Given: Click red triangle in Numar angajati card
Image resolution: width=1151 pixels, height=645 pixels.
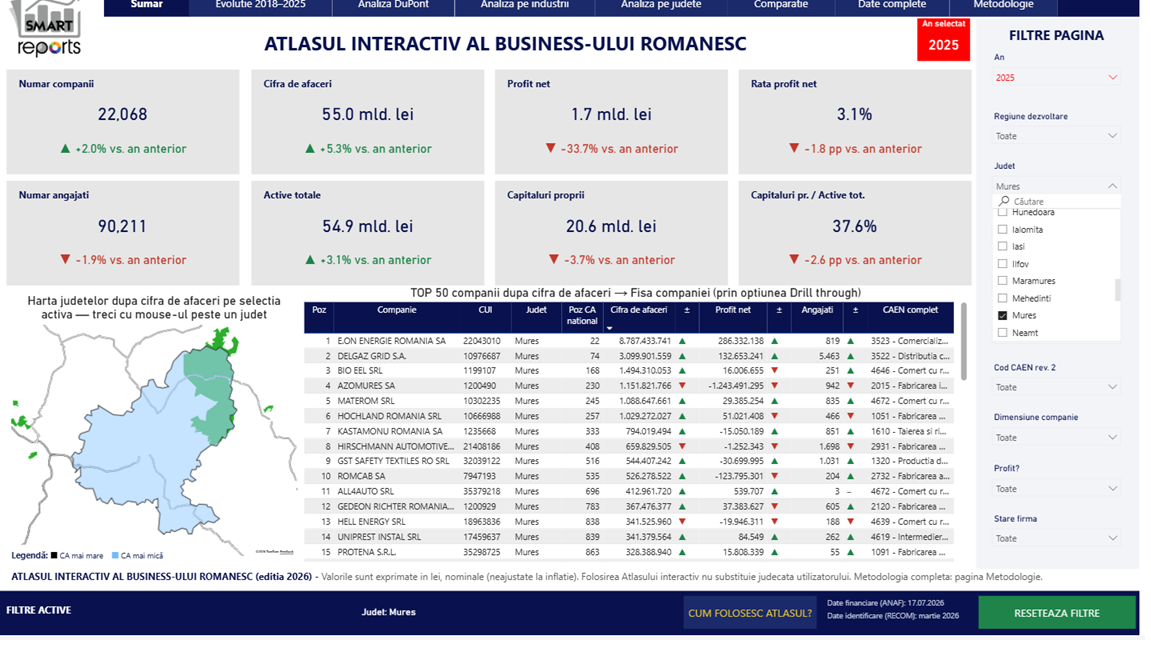Looking at the screenshot, I should (65, 260).
